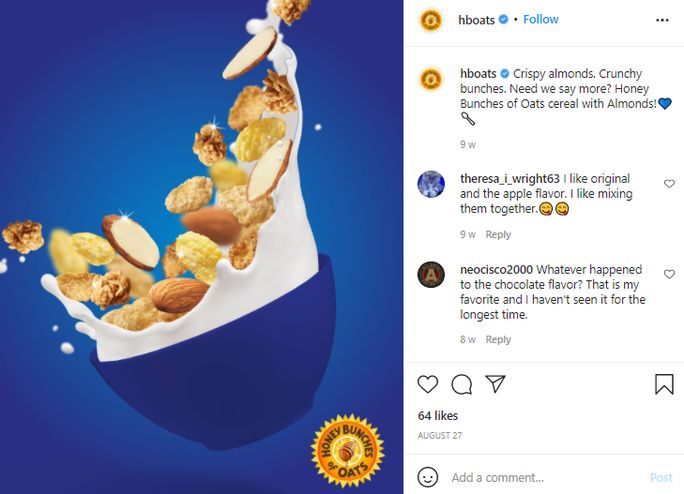This screenshot has height=494, width=684.
Task: Open theresa_i_wright63's profile picture
Action: tap(431, 184)
